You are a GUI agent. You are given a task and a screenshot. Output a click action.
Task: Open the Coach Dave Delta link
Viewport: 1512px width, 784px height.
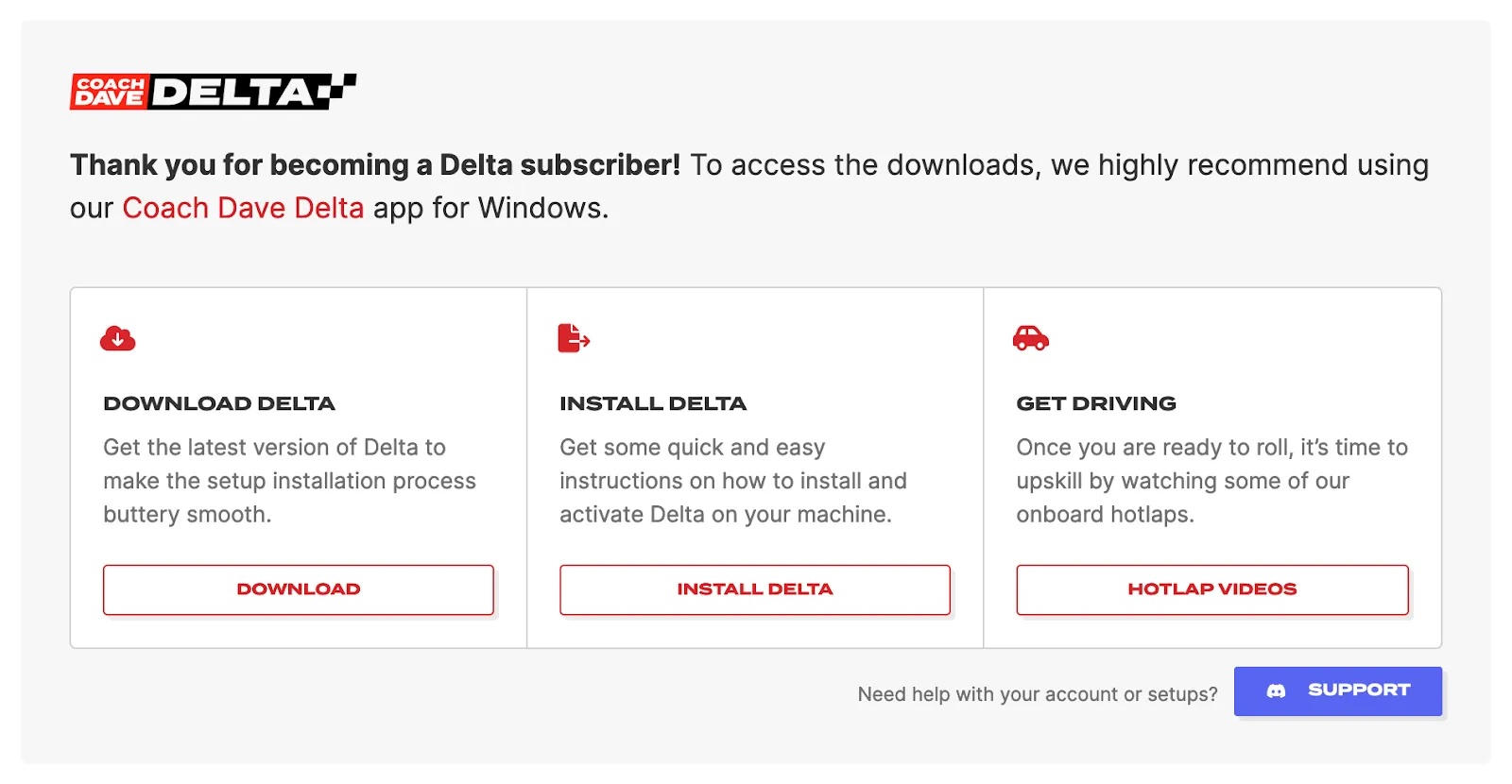click(x=242, y=208)
